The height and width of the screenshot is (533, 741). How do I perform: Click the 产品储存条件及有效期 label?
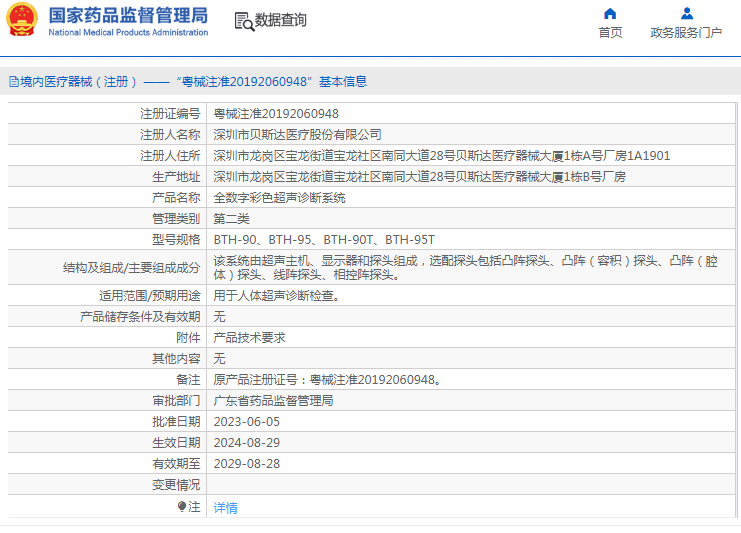(x=140, y=317)
